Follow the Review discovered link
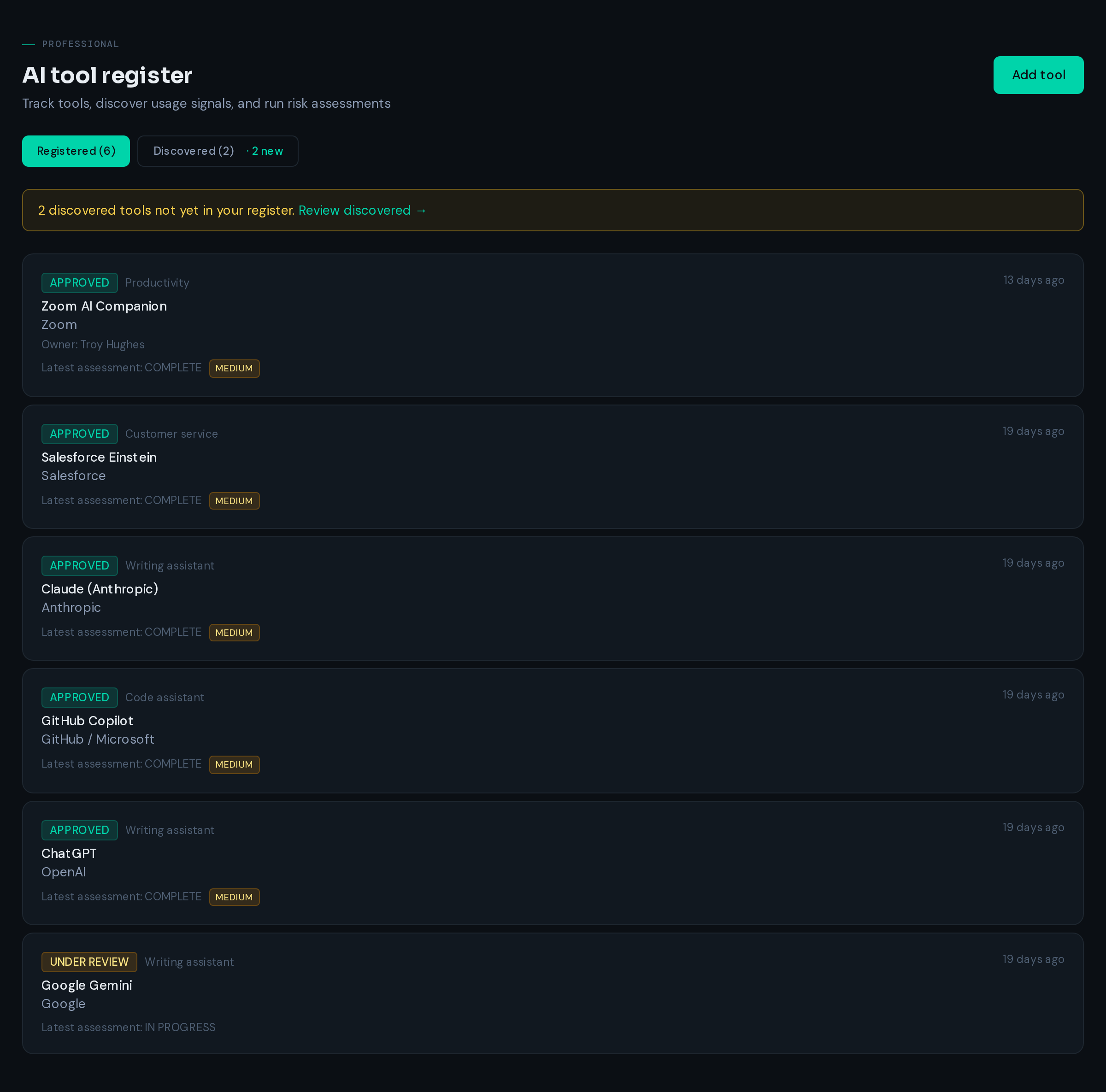Screen dimensions: 1106x1092 [362, 210]
